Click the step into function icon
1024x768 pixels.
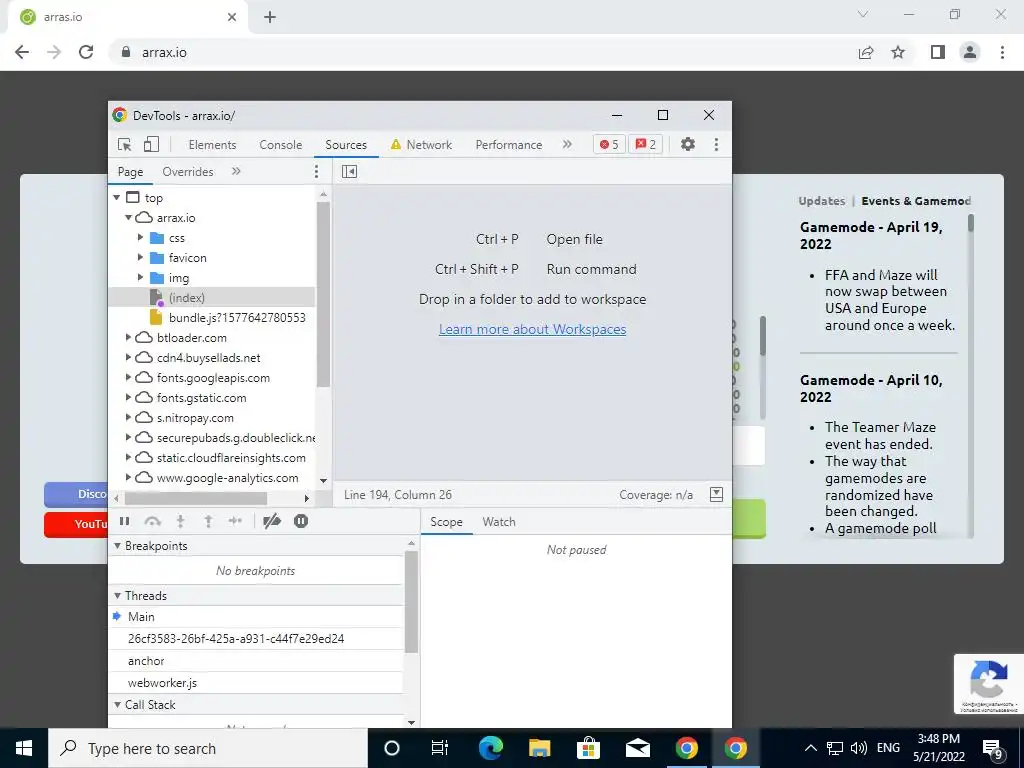click(x=180, y=521)
